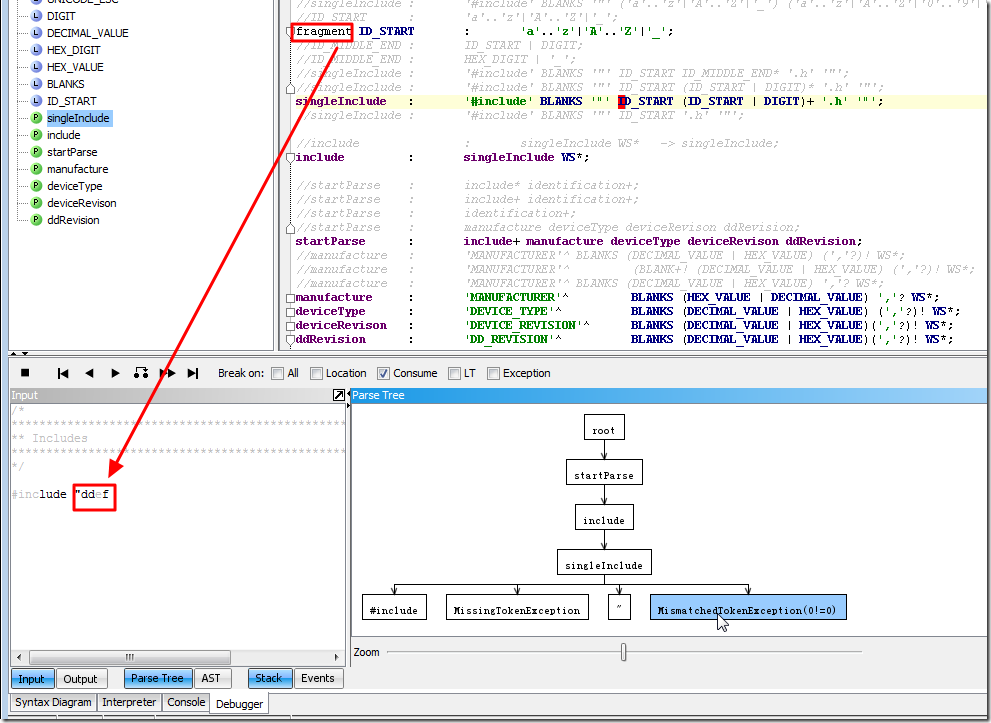
Task: Collapse the manufacture rule fold marker
Action: [x=289, y=297]
